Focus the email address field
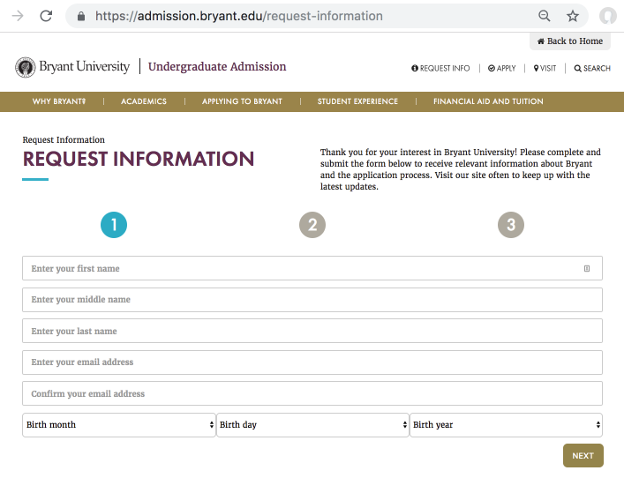 pyautogui.click(x=312, y=362)
